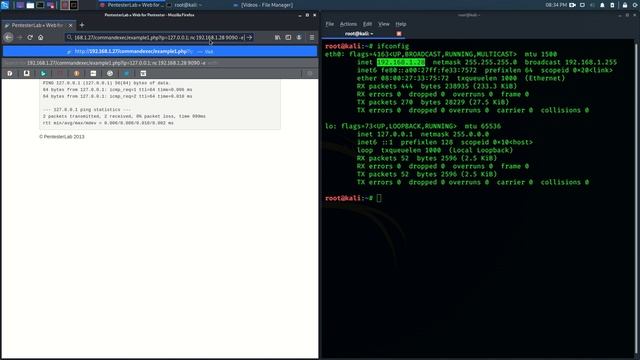Screen dimensions: 640x360
Task: Click the battery tray icon
Action: click(612, 5)
